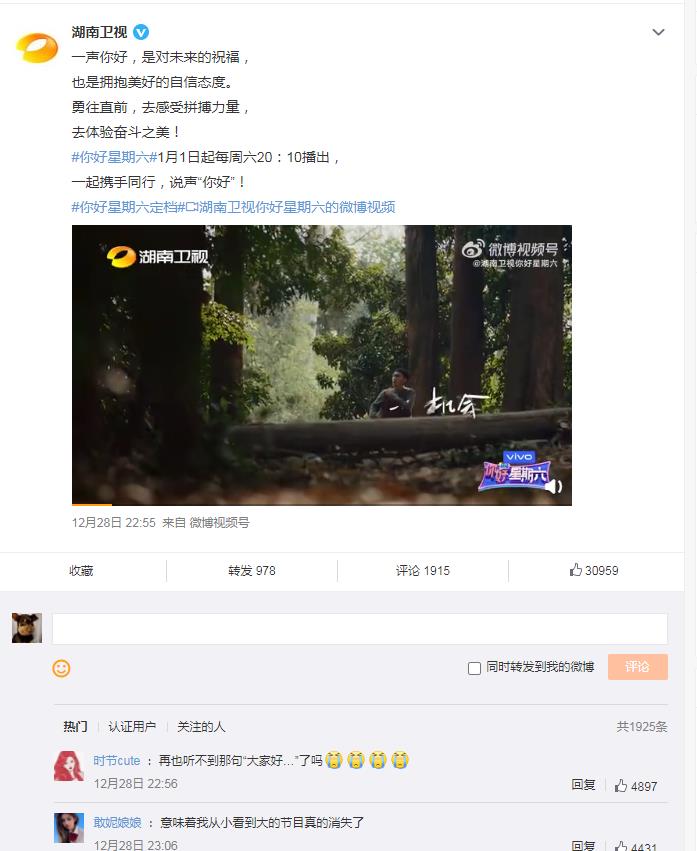Open 湖南卫视你好星期六的微博视频 video link
Image resolution: width=697 pixels, height=851 pixels.
point(290,207)
